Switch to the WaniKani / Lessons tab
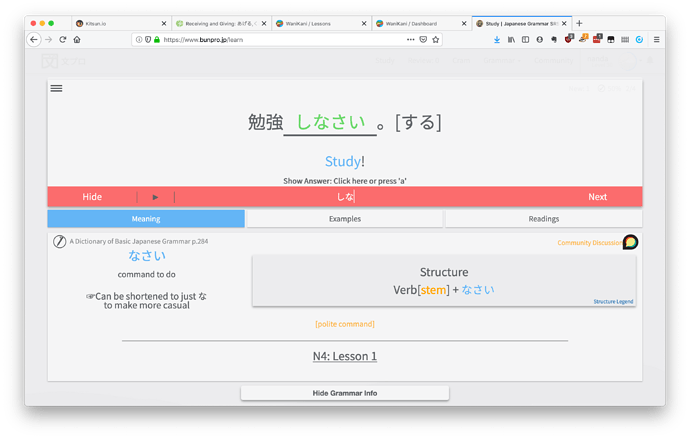The width and height of the screenshot is (690, 439). (x=321, y=24)
